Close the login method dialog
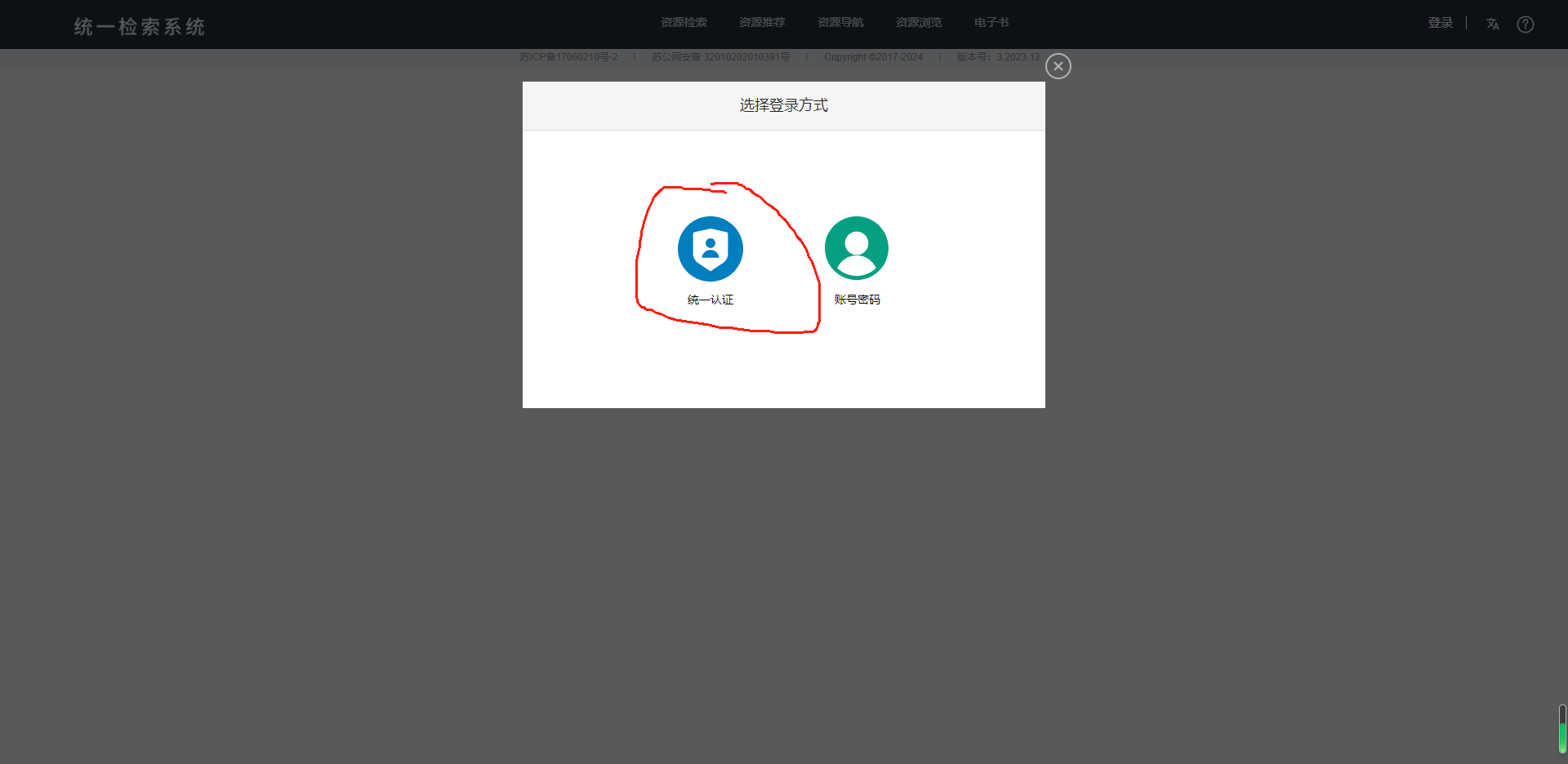The width and height of the screenshot is (1568, 764). click(x=1058, y=66)
